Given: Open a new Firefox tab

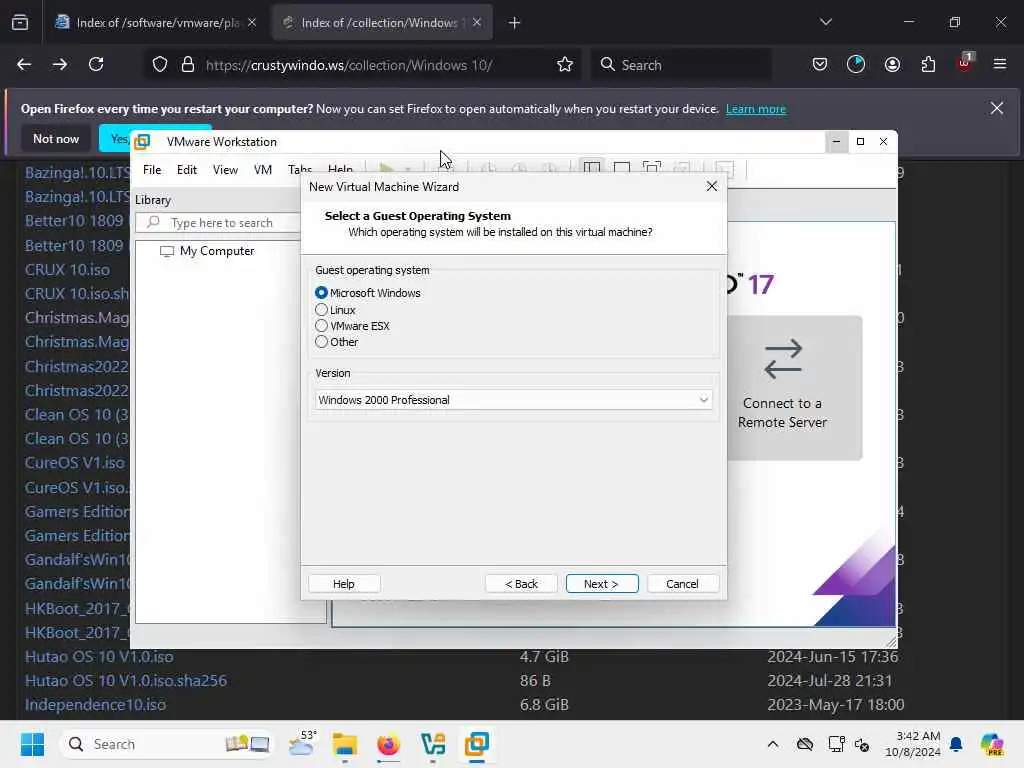Looking at the screenshot, I should 515,23.
